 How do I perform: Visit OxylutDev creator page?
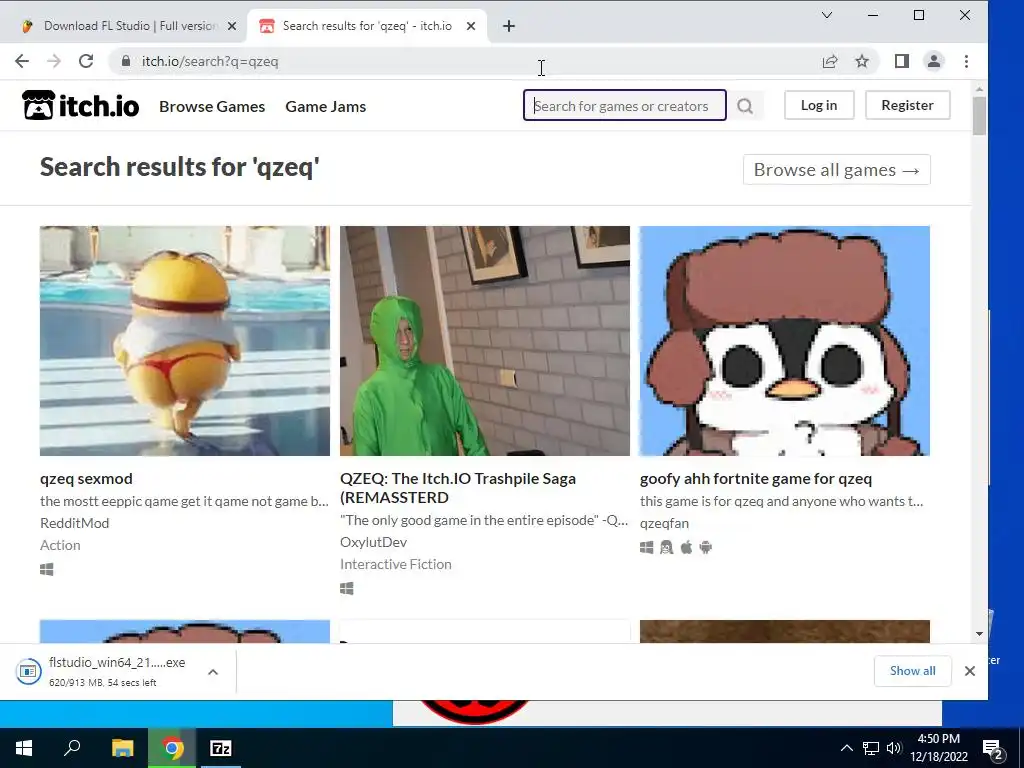pos(374,542)
